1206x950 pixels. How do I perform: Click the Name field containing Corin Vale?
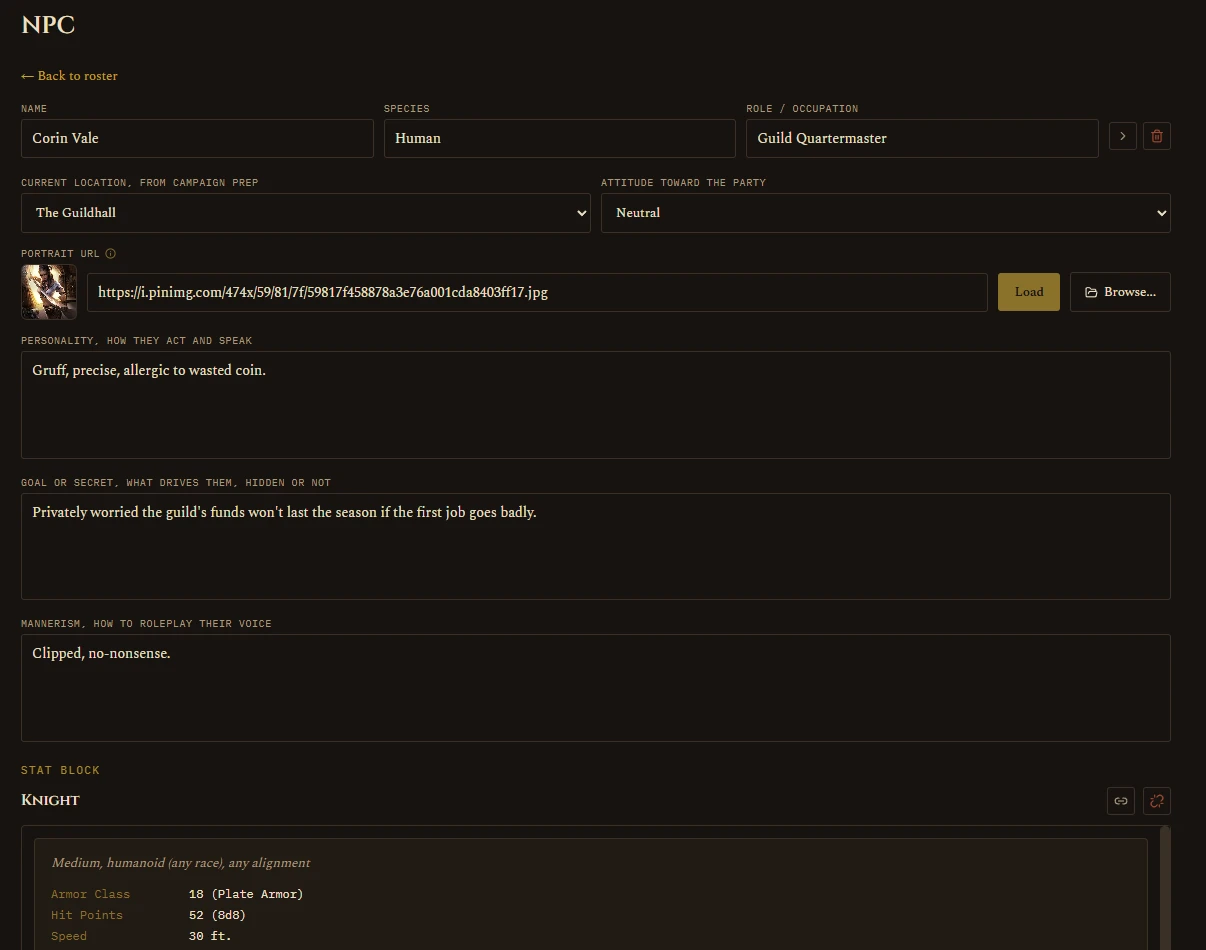tap(197, 138)
